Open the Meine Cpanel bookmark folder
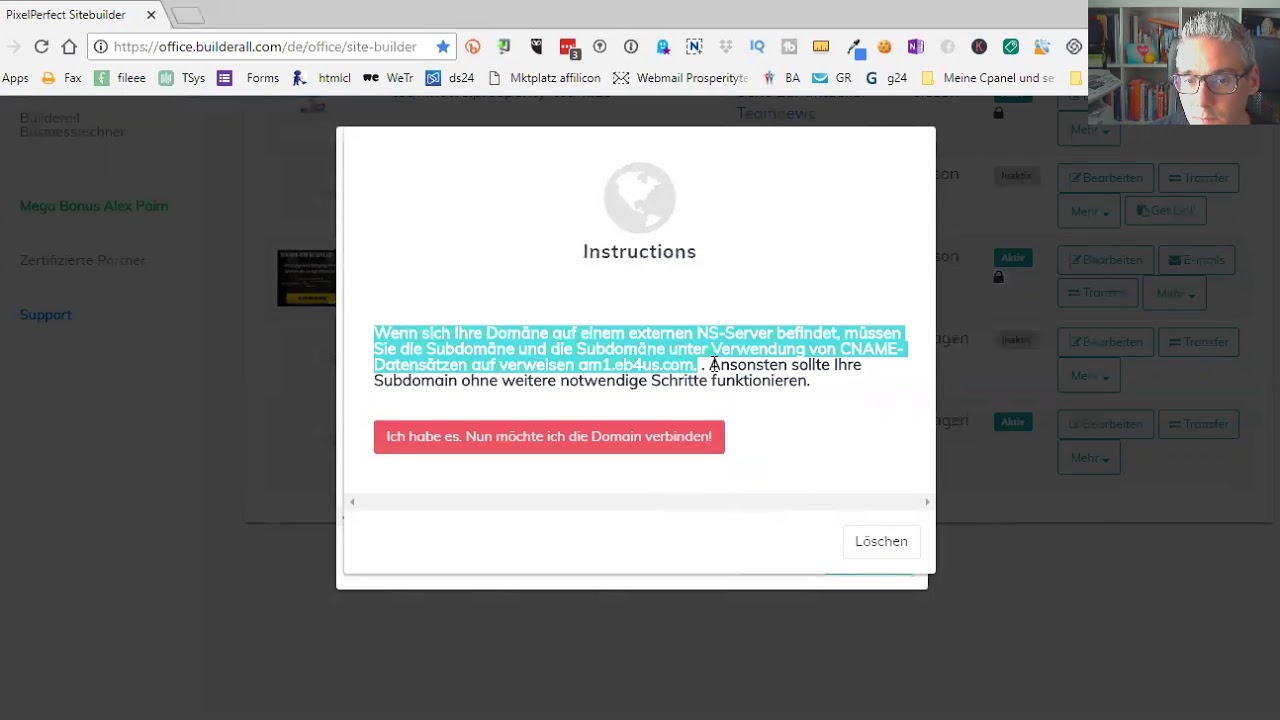Viewport: 1280px width, 720px height. [988, 78]
